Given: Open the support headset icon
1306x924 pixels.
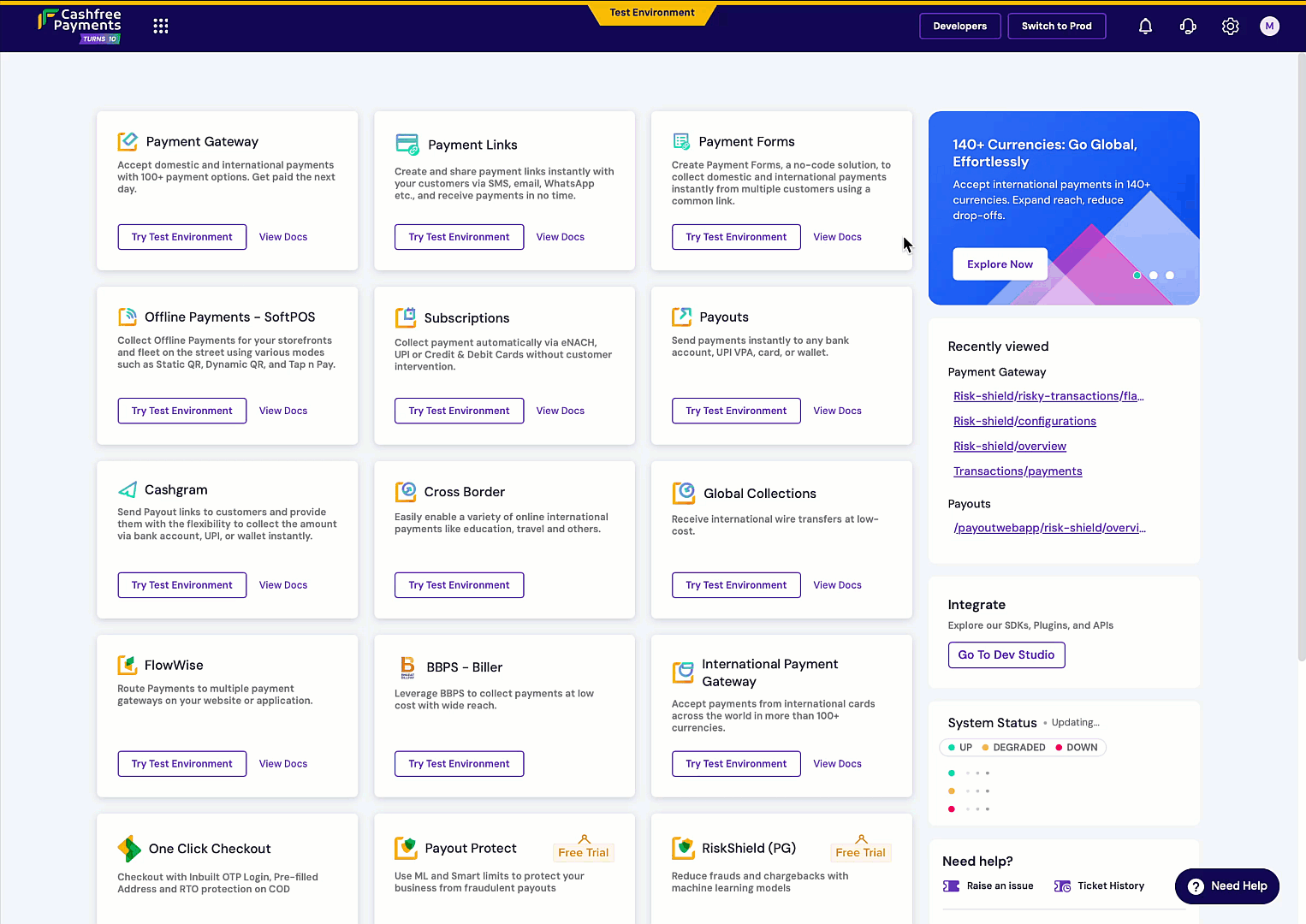Looking at the screenshot, I should [x=1188, y=27].
